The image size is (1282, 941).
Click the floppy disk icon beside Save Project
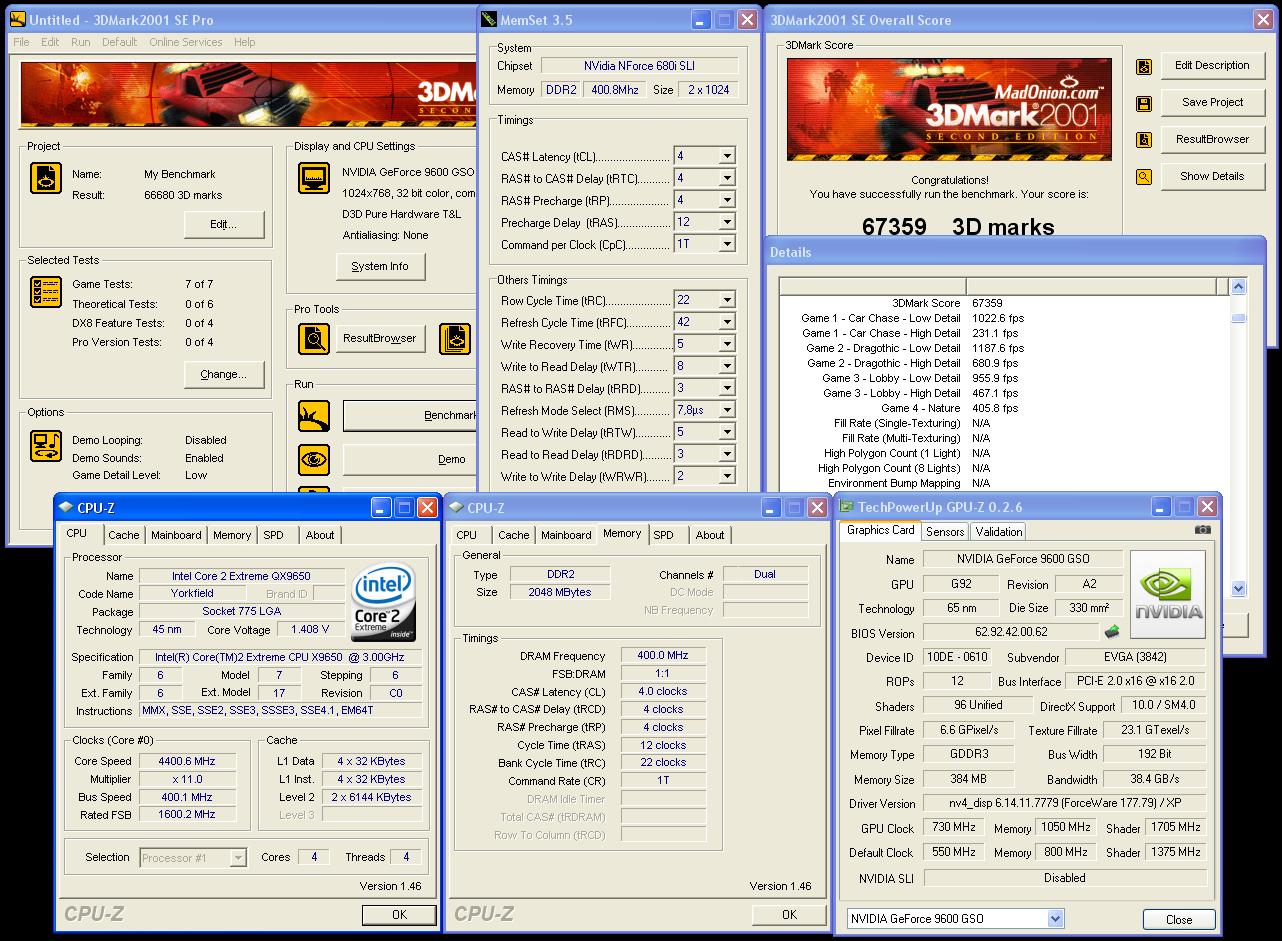(1144, 104)
